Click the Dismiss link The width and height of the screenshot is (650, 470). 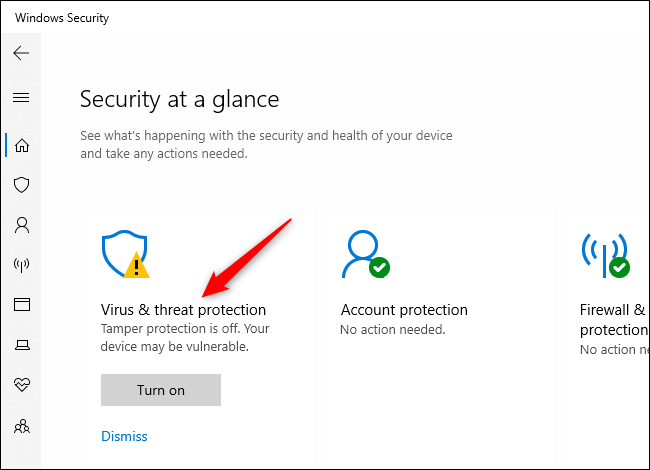pyautogui.click(x=124, y=436)
